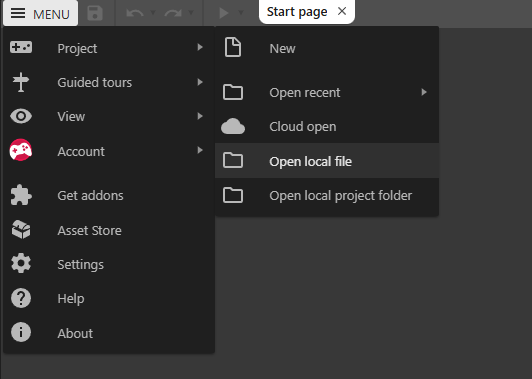The image size is (532, 379).
Task: Select Get addons from the menu
Action: 109,195
